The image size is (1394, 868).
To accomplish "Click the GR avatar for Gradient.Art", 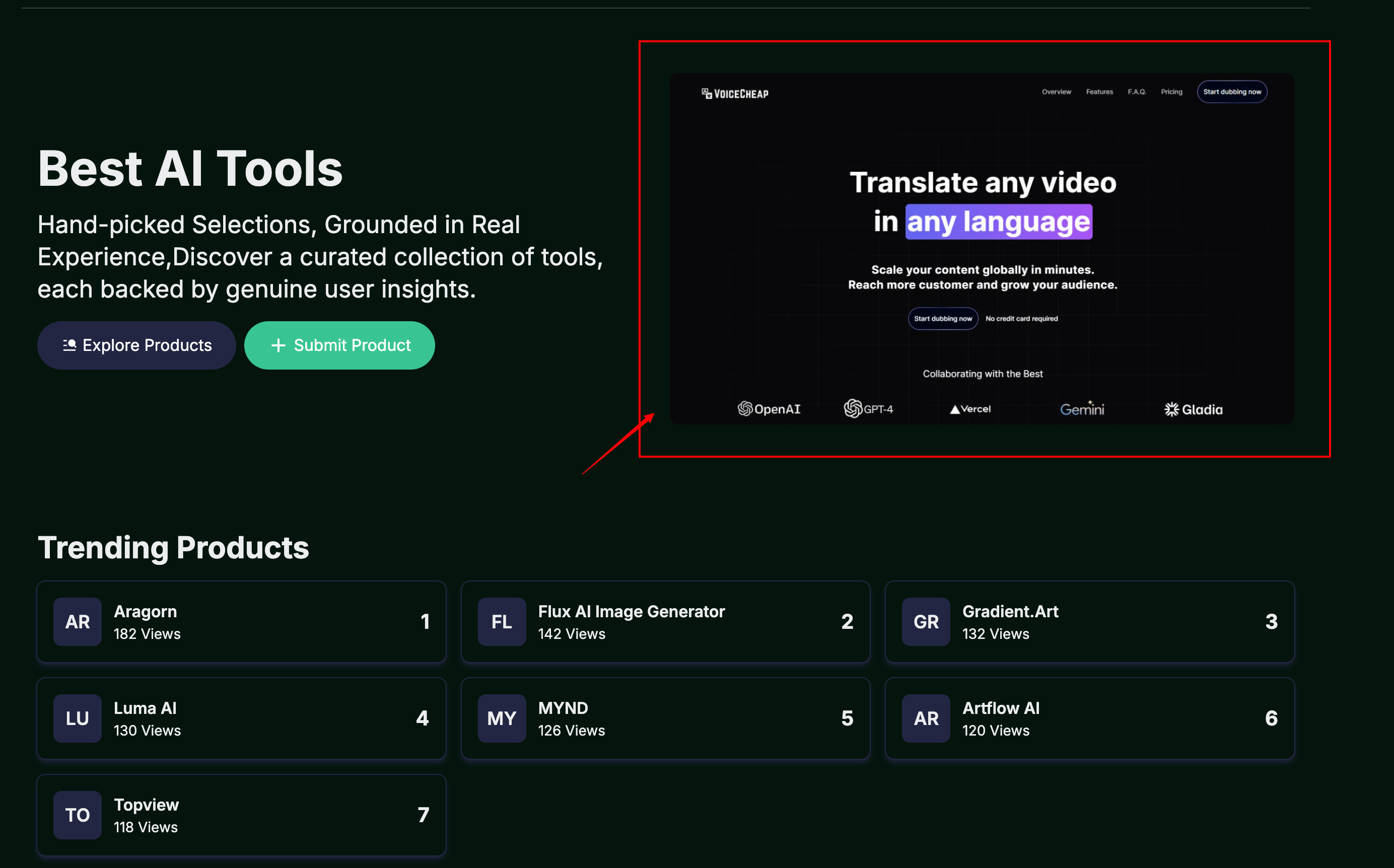I will pos(926,622).
